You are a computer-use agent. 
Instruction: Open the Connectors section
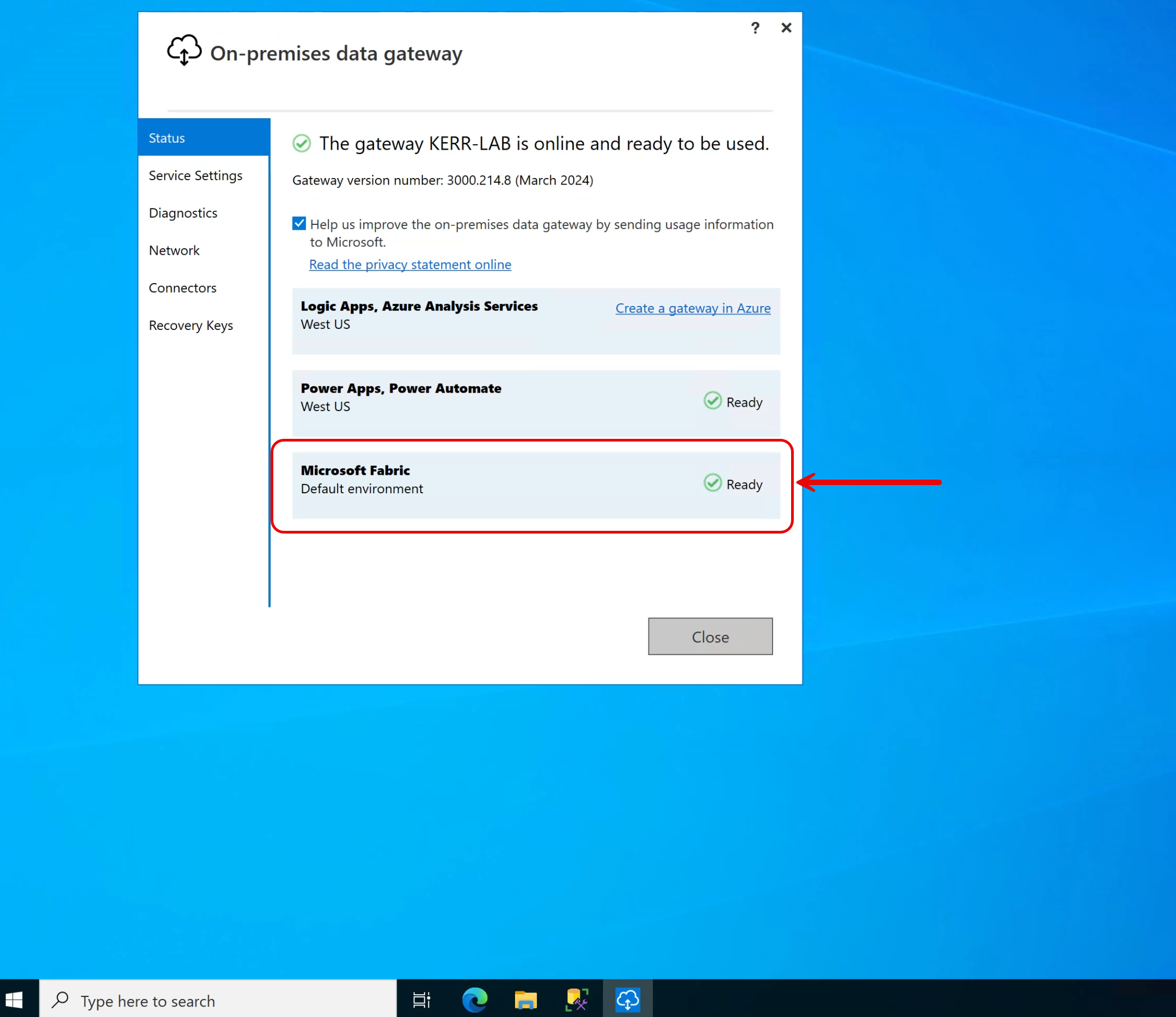[x=182, y=288]
